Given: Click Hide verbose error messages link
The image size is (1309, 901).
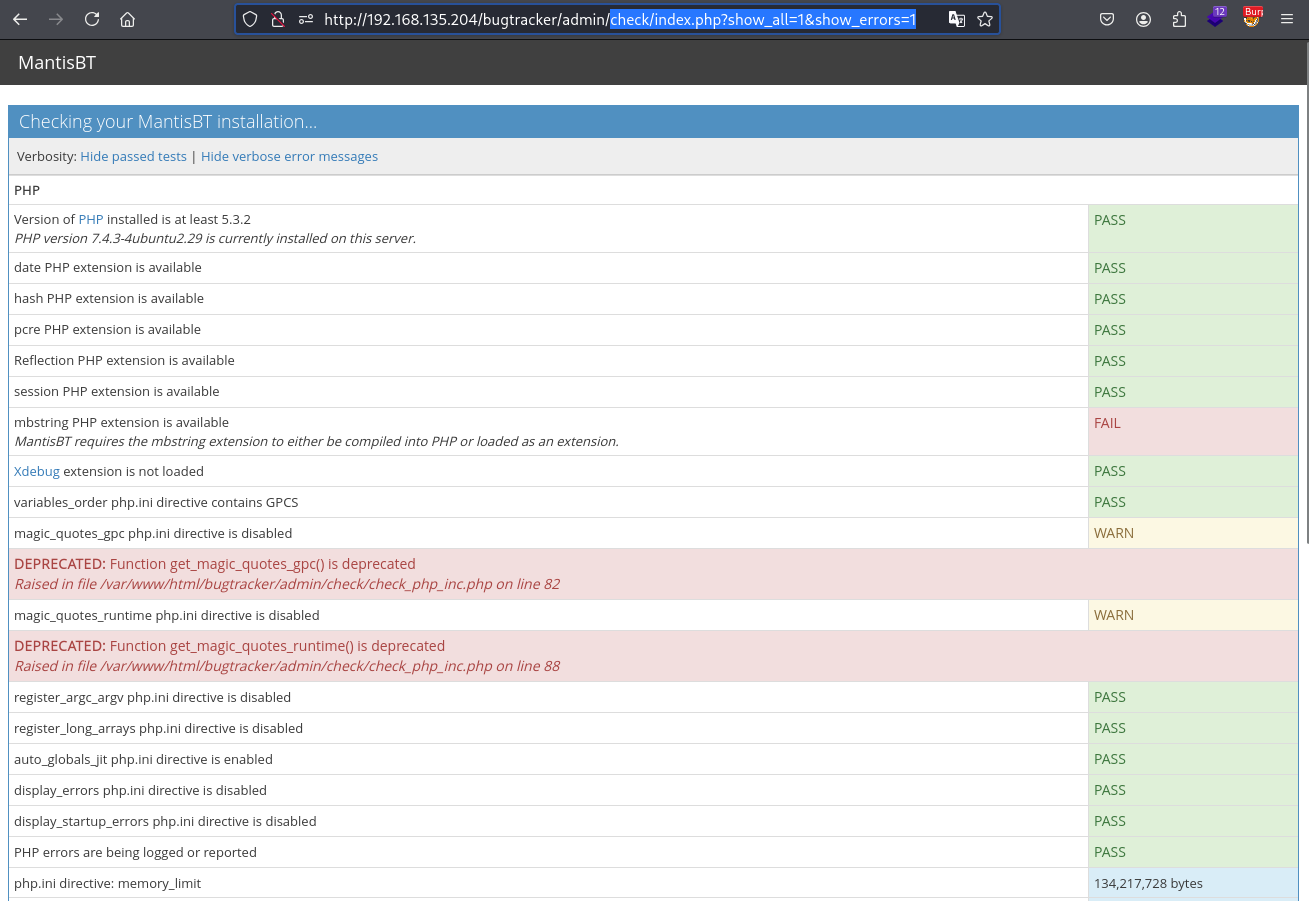Looking at the screenshot, I should (289, 156).
